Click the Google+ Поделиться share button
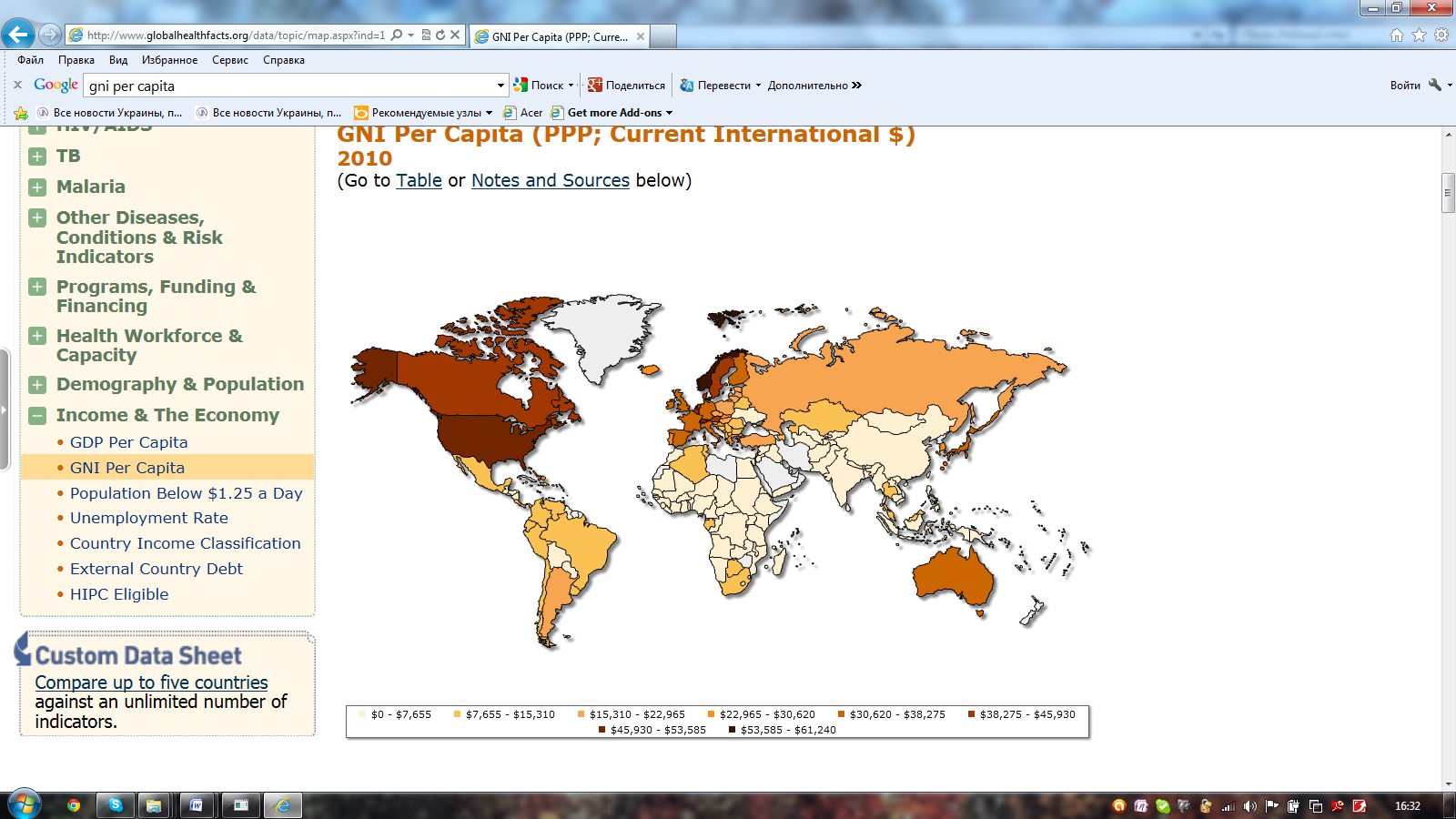The width and height of the screenshot is (1456, 819). (x=626, y=86)
